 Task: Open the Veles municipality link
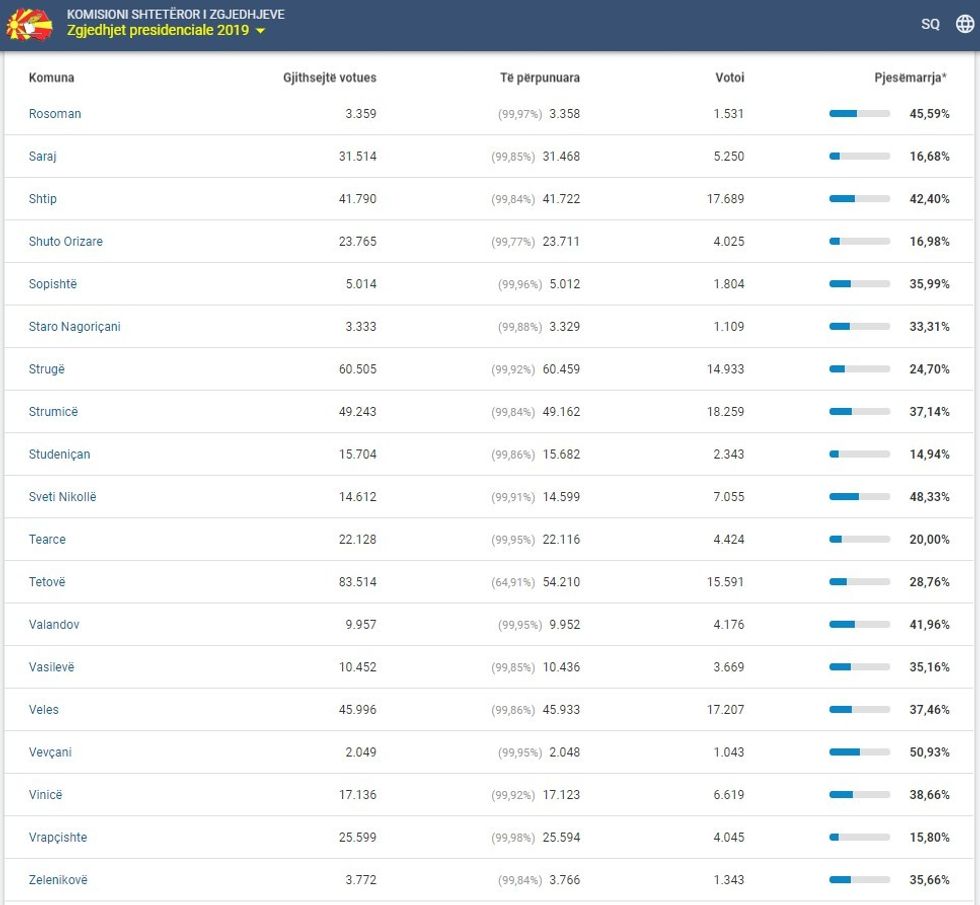(x=44, y=710)
